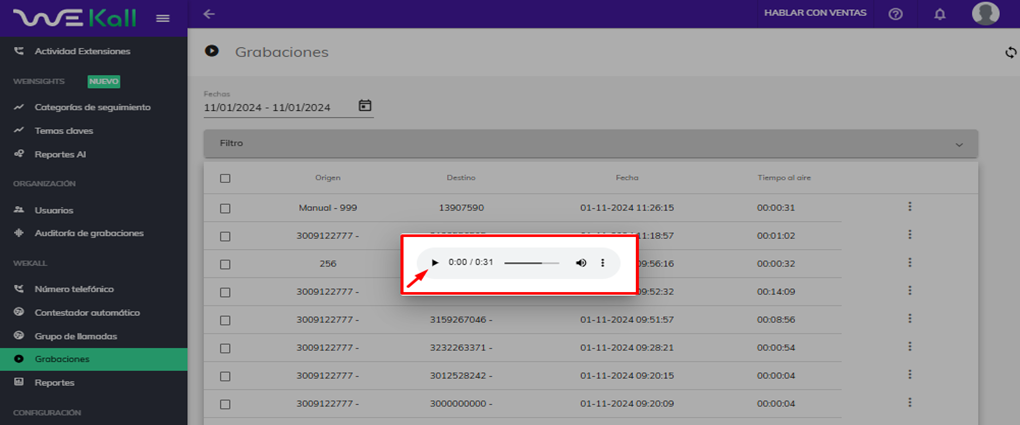Screen dimensions: 1020x425
Task: Open options menu for 00:00:32 row
Action: point(909,262)
